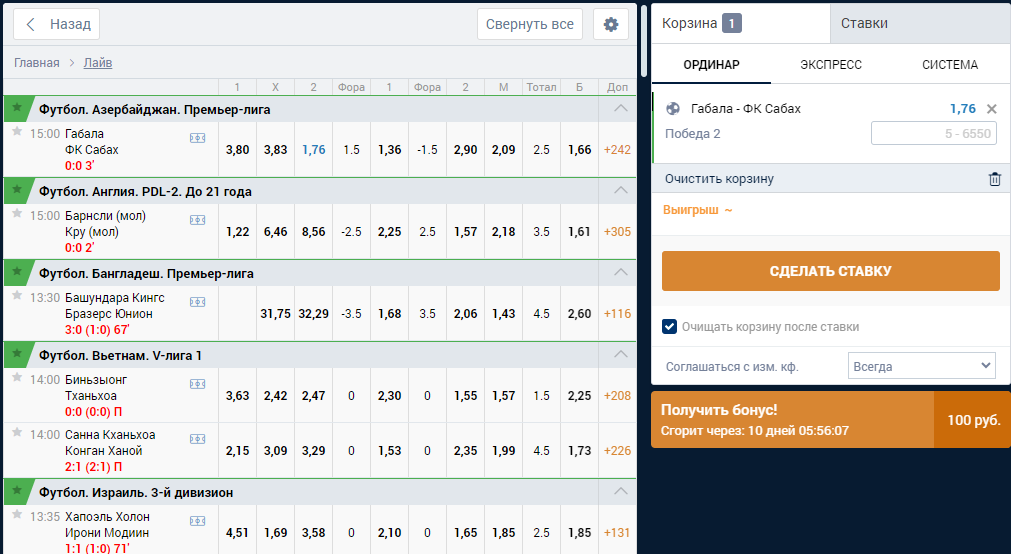The width and height of the screenshot is (1011, 554).
Task: Favorite the Англия PDL-2 league star
Action: click(x=17, y=190)
